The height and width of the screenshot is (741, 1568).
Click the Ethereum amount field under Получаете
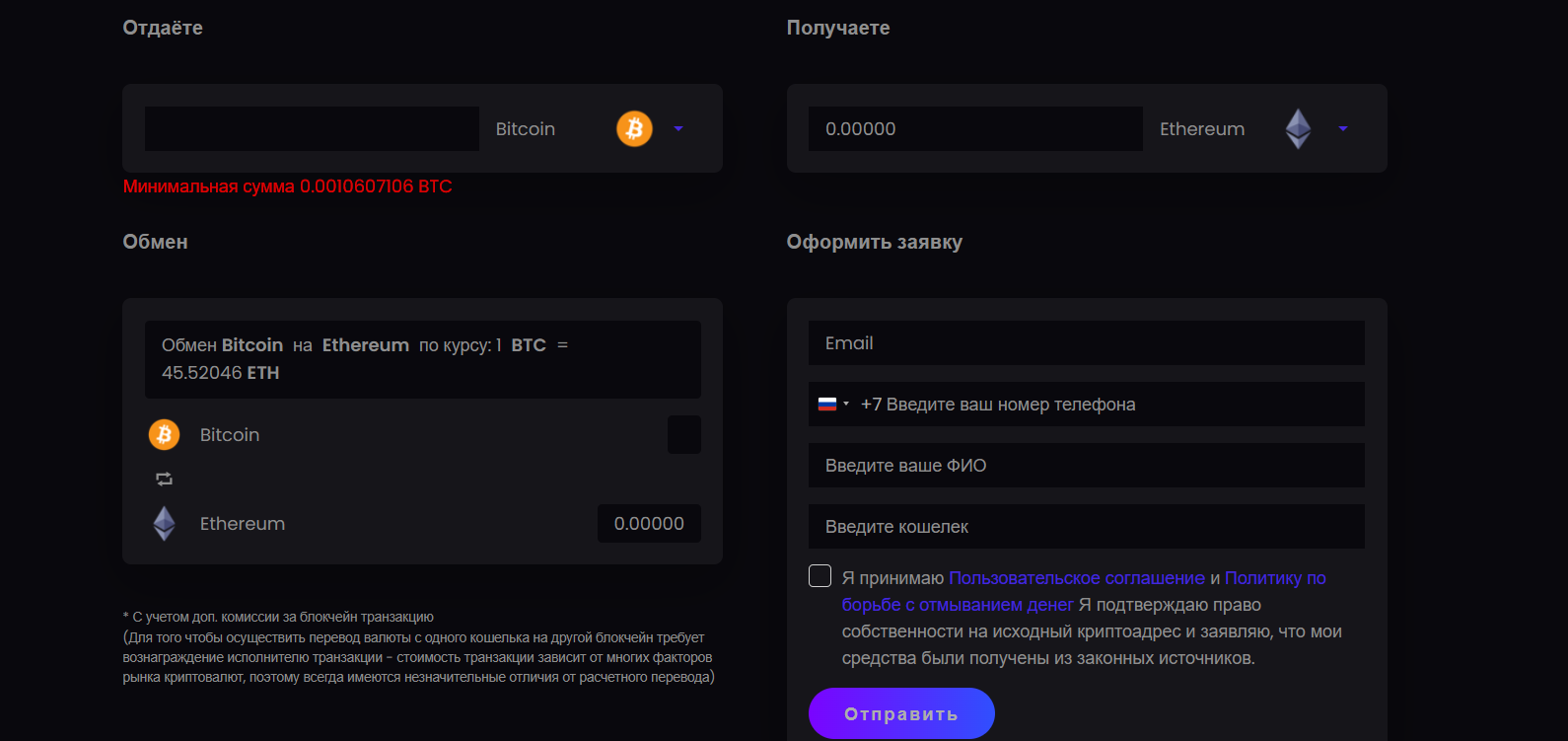coord(975,128)
